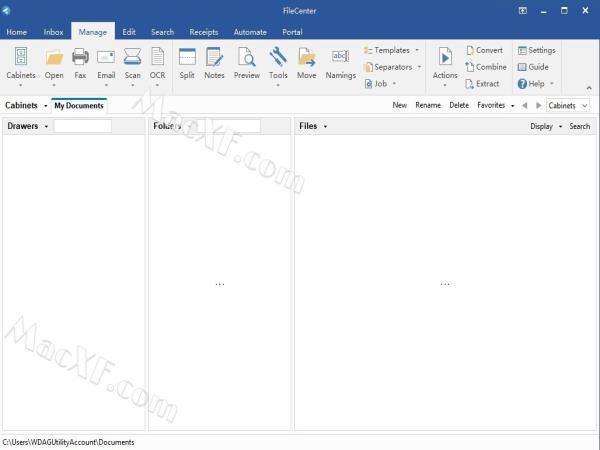600x450 pixels.
Task: Expand the Templates dropdown
Action: click(x=417, y=50)
